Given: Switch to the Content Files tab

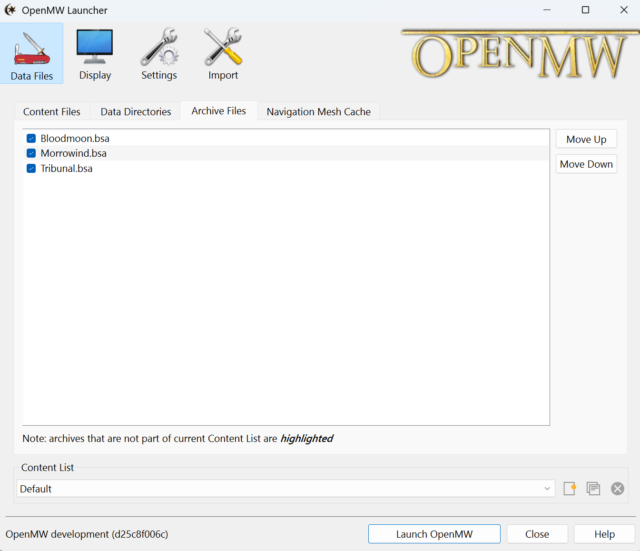Looking at the screenshot, I should tap(52, 112).
